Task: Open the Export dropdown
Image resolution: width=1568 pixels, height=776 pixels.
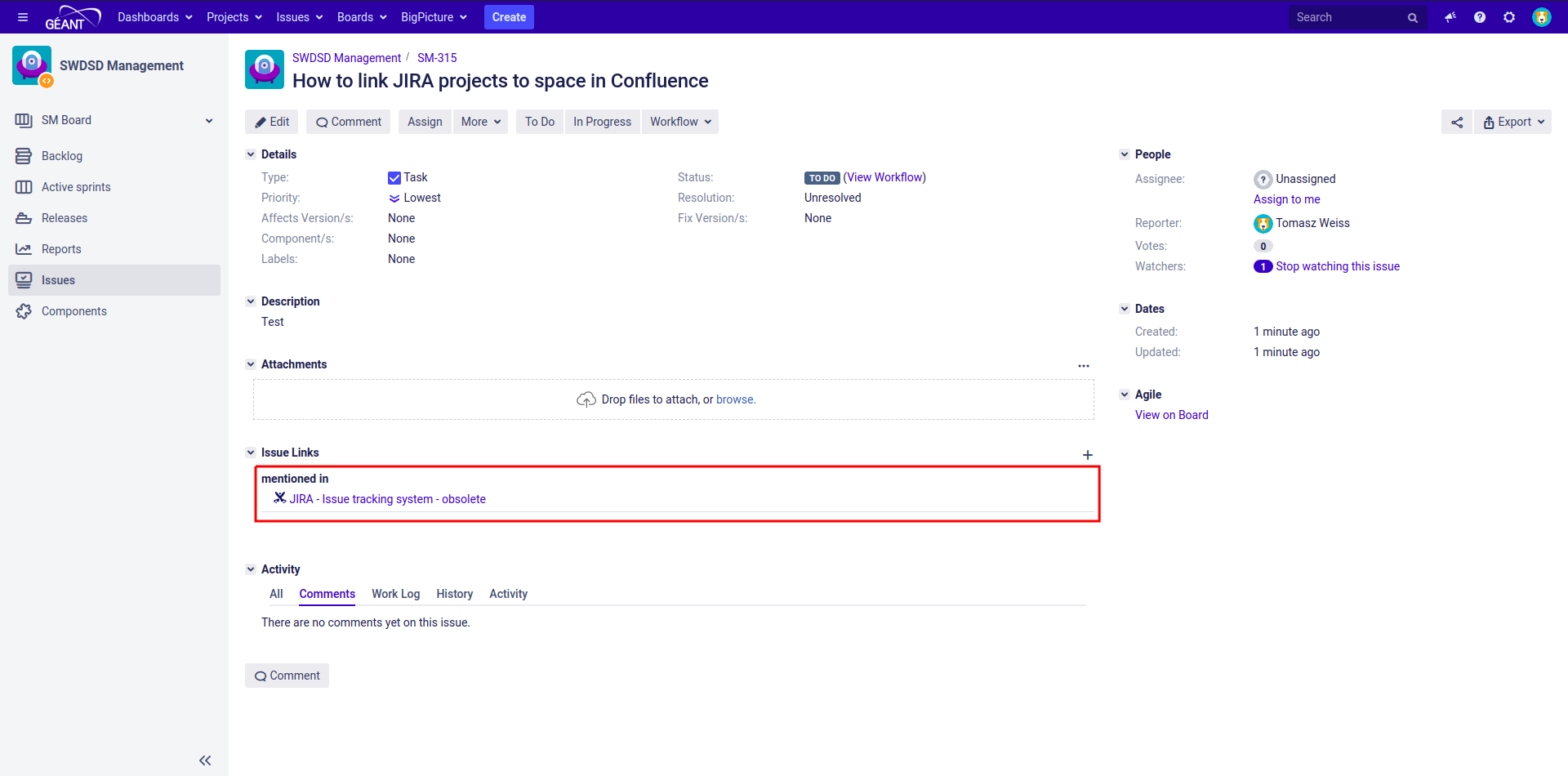Action: coord(1513,122)
